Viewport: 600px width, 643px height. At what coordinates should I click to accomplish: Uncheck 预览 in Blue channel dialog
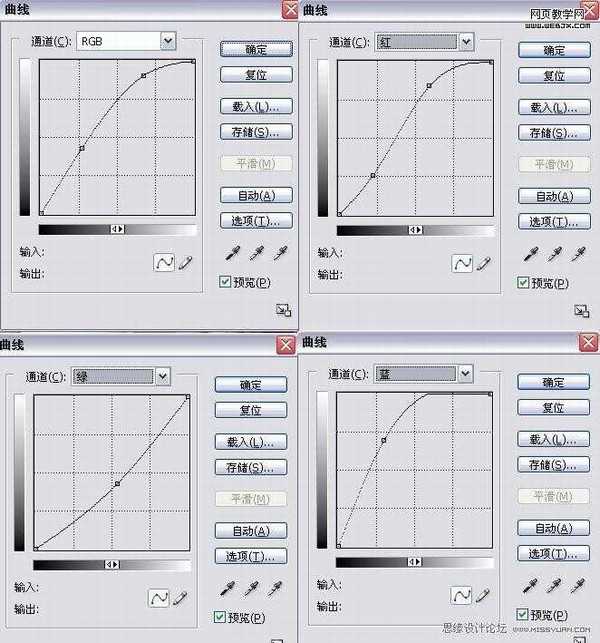pos(522,614)
